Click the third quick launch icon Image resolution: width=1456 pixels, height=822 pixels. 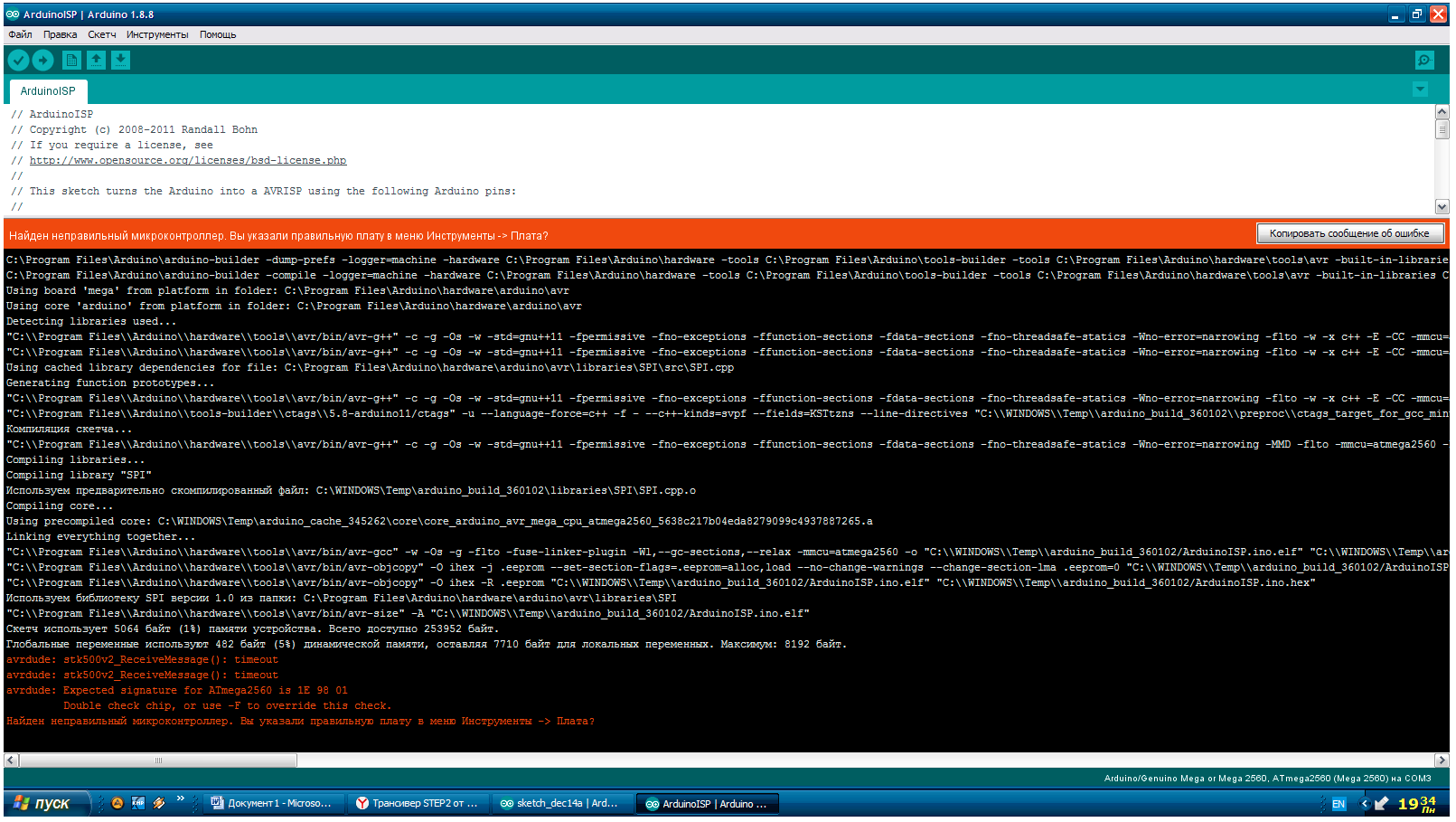click(x=159, y=803)
